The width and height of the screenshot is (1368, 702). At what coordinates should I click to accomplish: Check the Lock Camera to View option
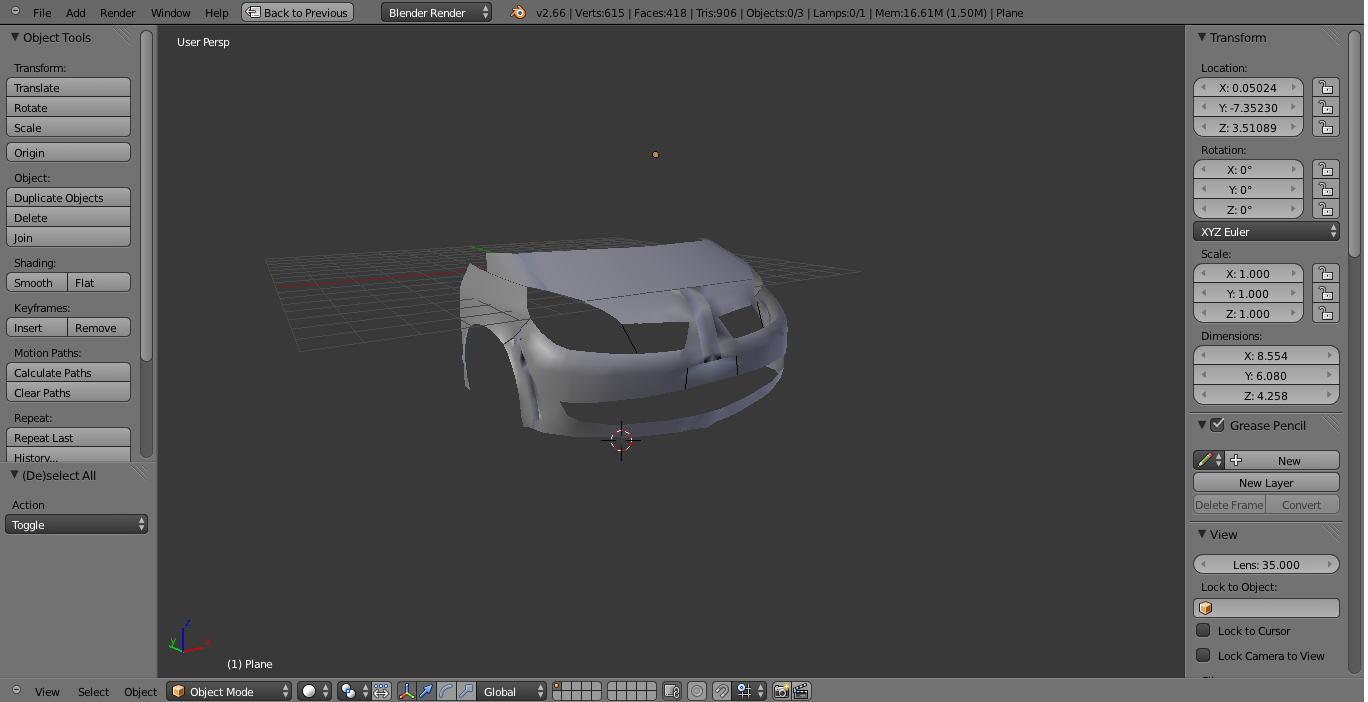(1204, 656)
